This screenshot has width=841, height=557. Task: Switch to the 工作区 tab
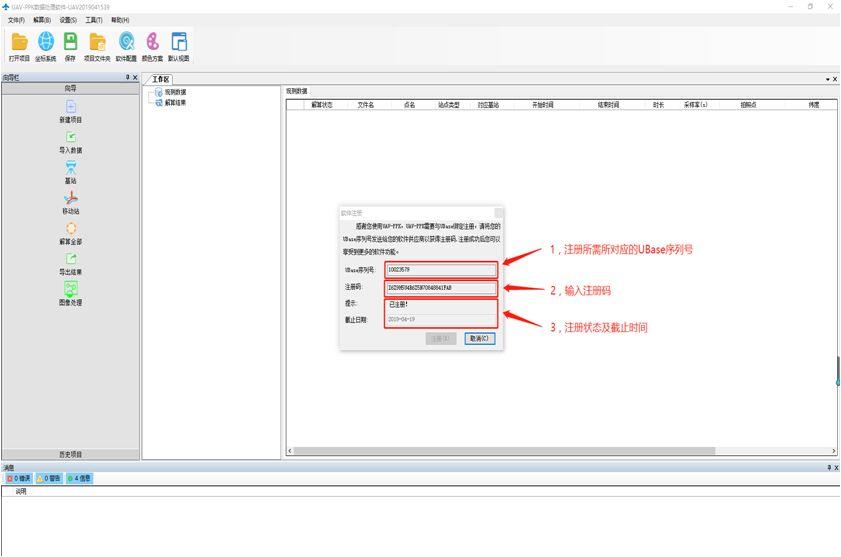pyautogui.click(x=160, y=79)
